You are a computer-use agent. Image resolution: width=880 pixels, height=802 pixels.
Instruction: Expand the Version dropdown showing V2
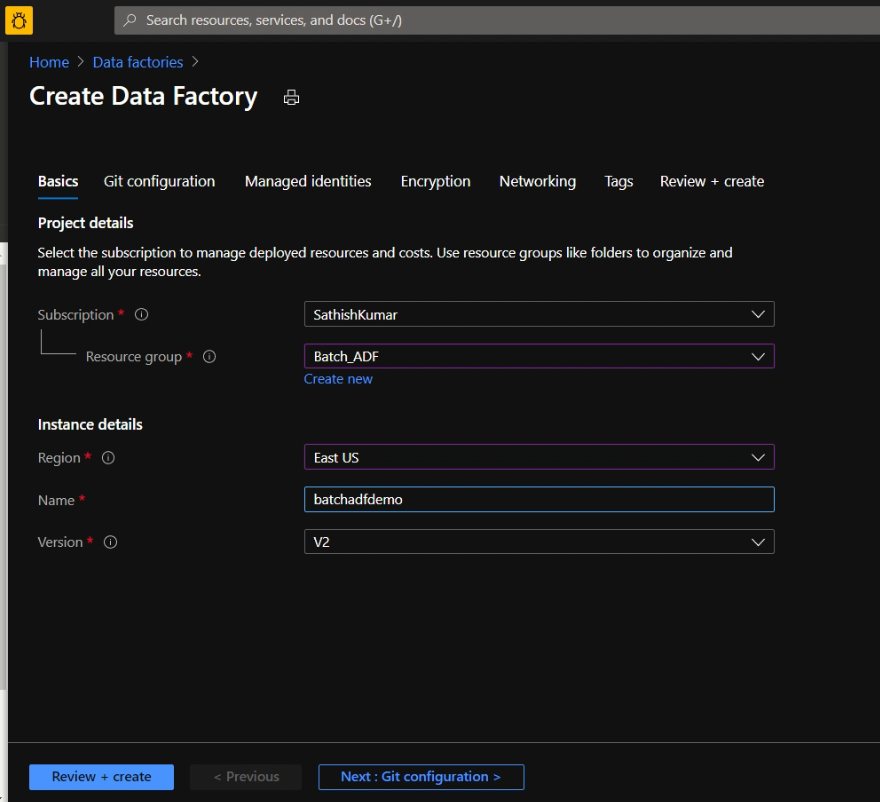[539, 542]
